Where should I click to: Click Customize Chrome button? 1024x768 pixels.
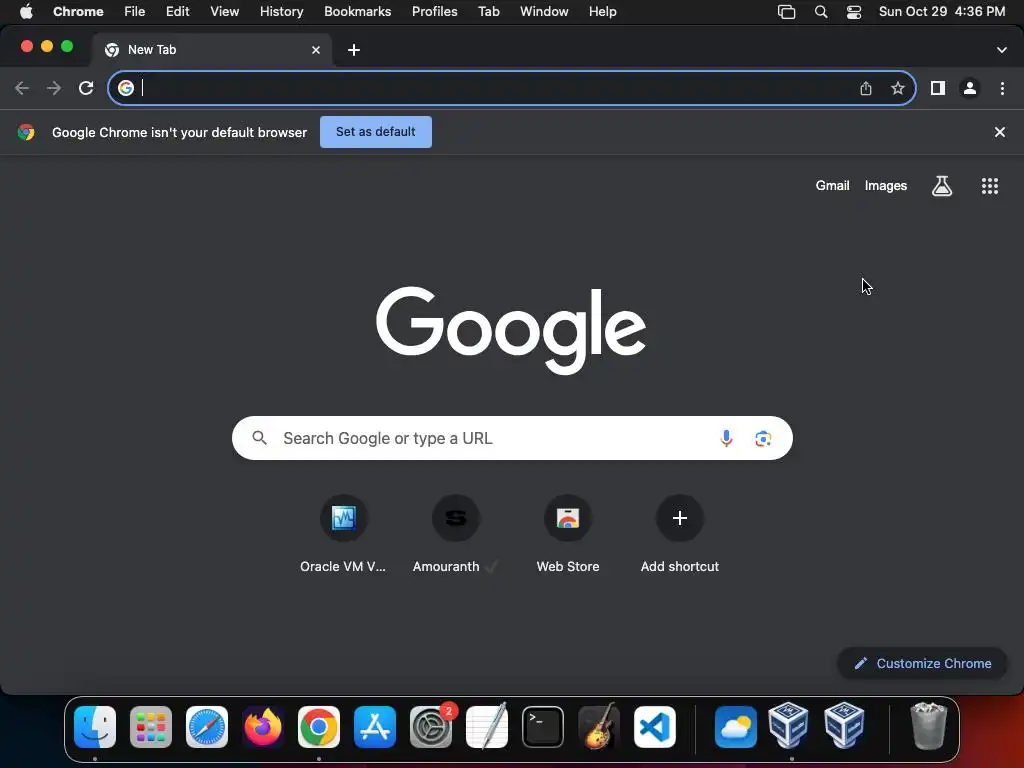(923, 664)
